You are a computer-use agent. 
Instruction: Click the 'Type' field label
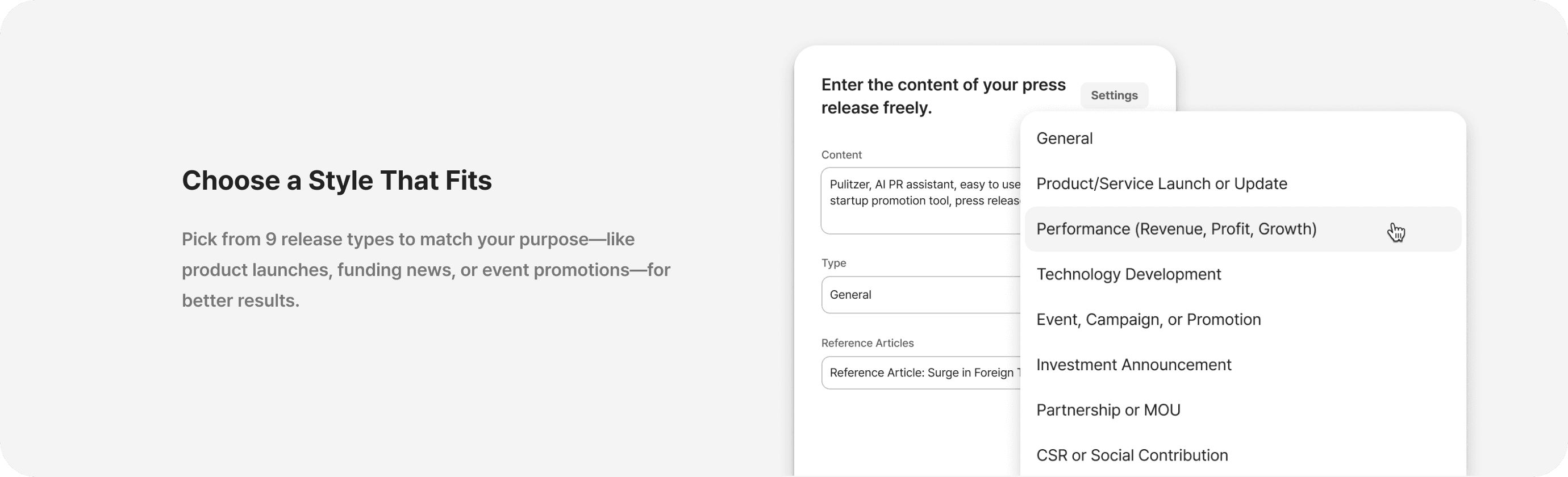pos(833,263)
